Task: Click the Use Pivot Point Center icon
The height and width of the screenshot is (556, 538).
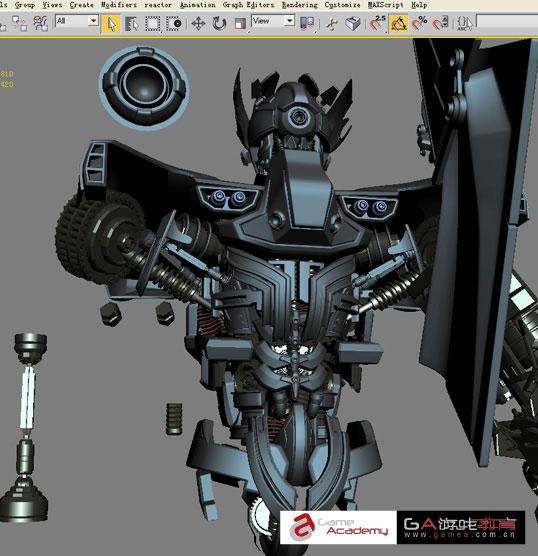Action: [307, 23]
